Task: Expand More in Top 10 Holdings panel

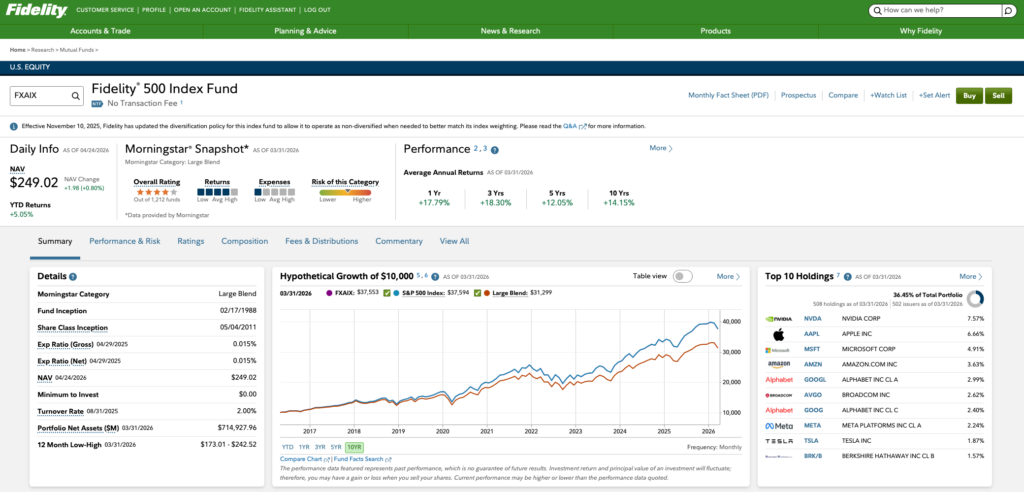Action: [x=970, y=276]
